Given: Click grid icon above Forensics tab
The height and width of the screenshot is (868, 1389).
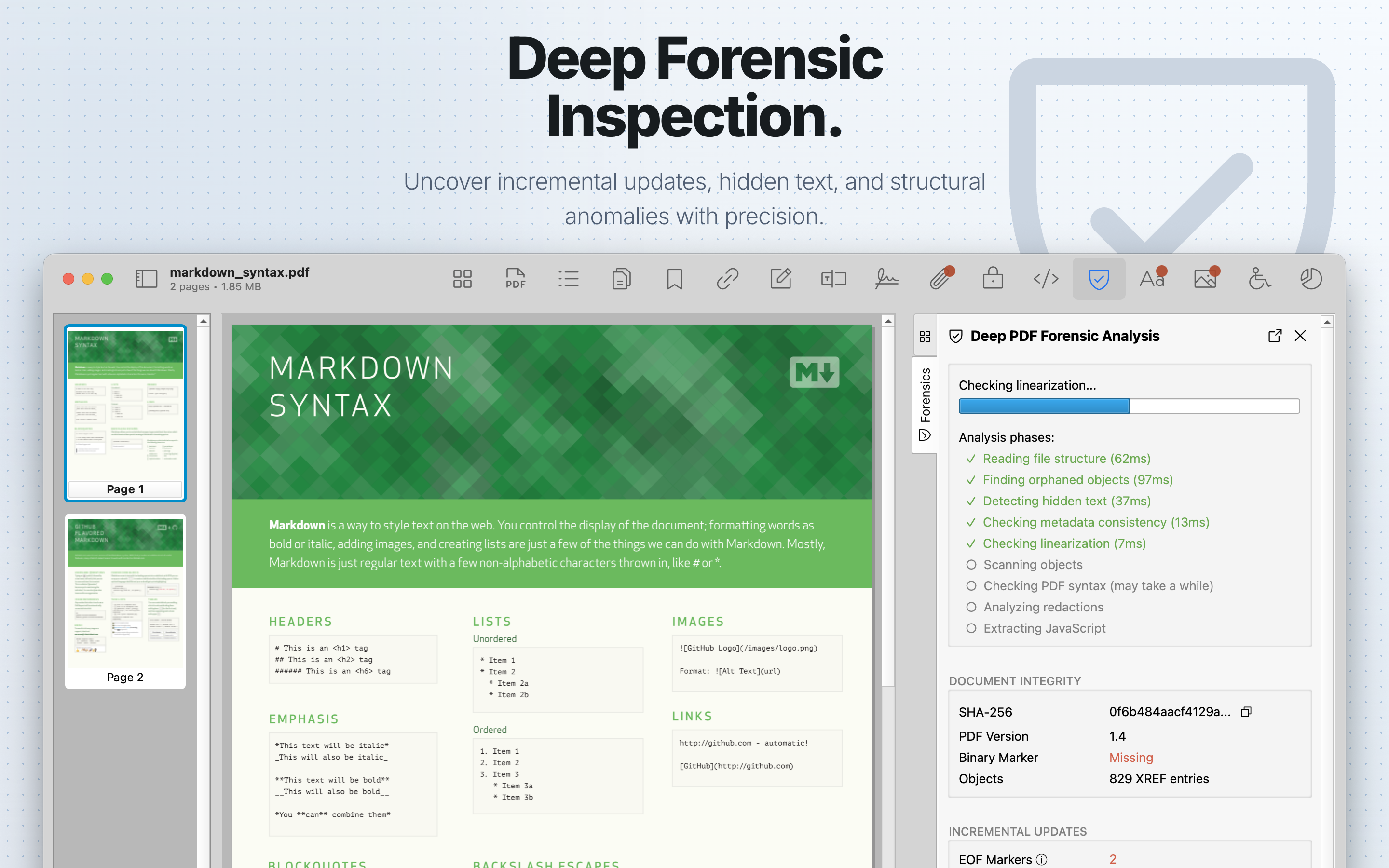Looking at the screenshot, I should 925,337.
